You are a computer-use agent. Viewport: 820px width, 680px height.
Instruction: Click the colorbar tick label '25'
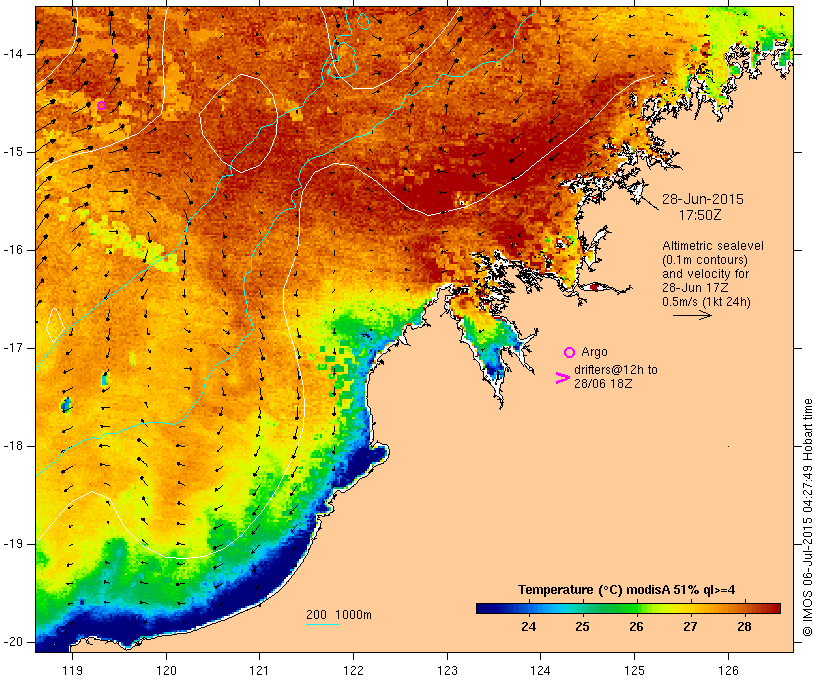click(x=582, y=627)
